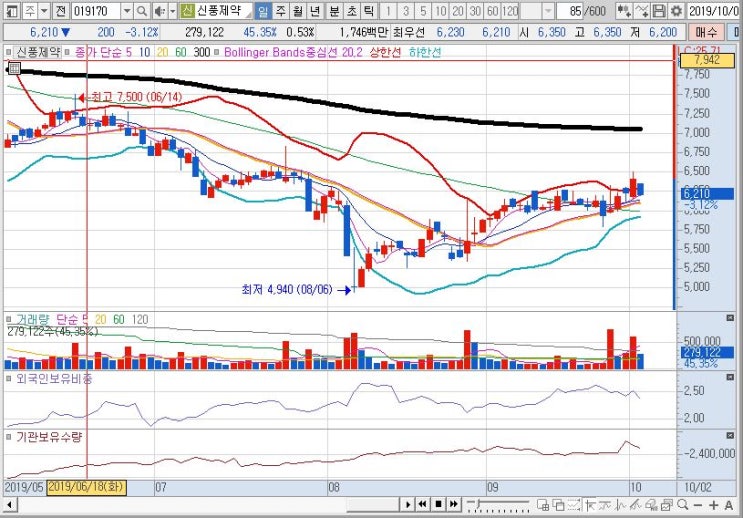Click the crosshair cursor icon in bottom toolbar
The width and height of the screenshot is (743, 518).
(590, 505)
